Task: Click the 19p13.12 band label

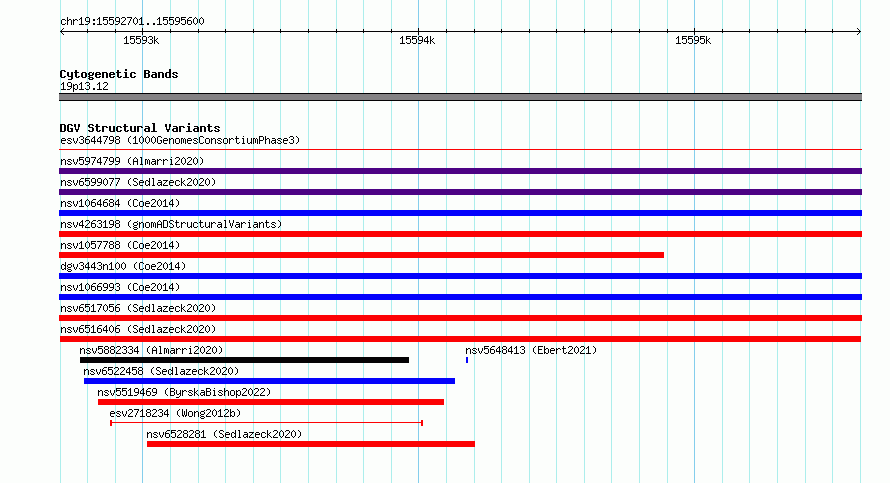Action: tap(84, 86)
